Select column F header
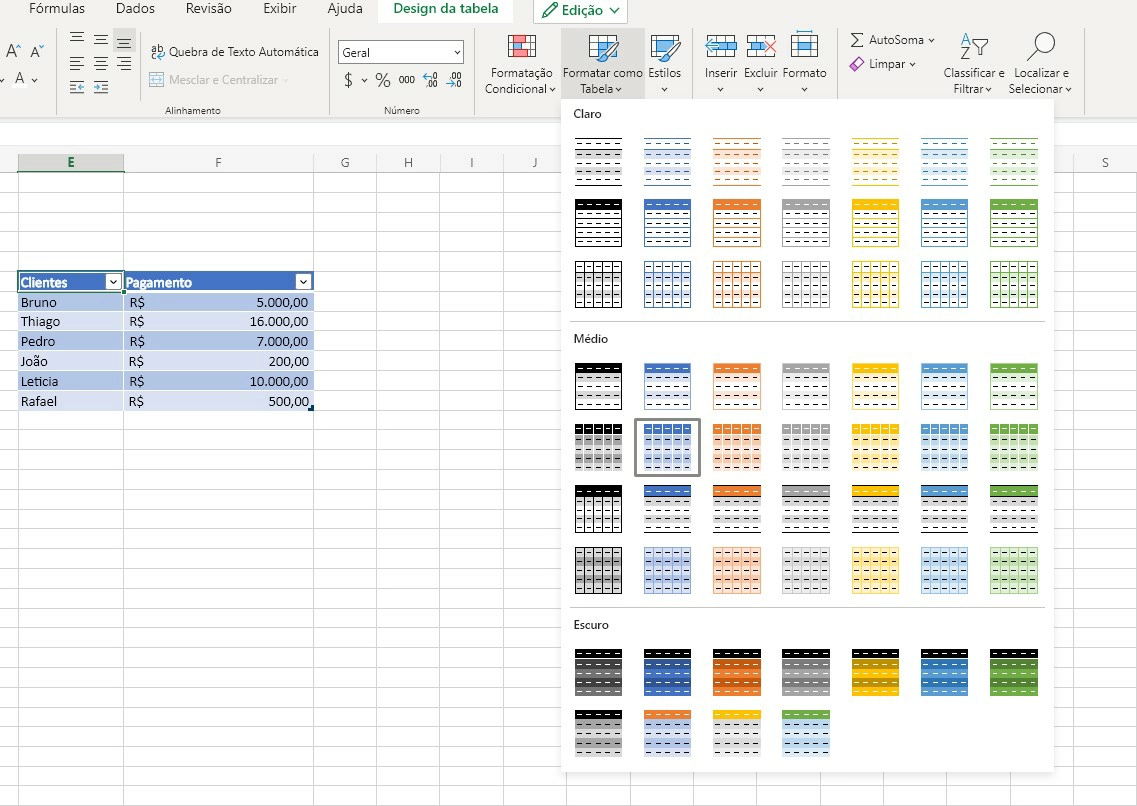 click(x=218, y=162)
